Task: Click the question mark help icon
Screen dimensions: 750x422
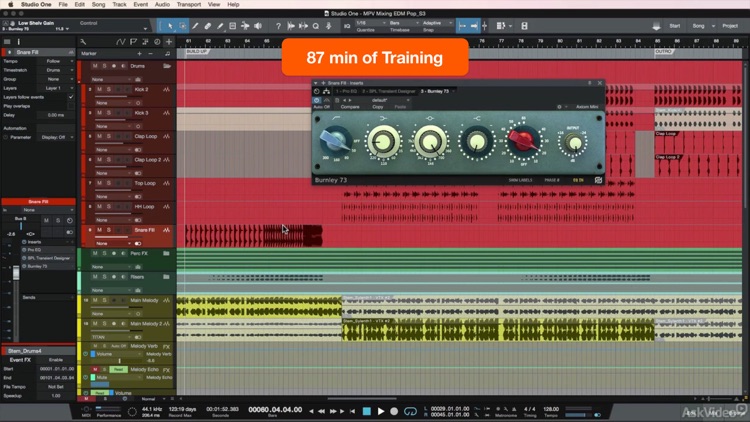Action: pyautogui.click(x=278, y=26)
